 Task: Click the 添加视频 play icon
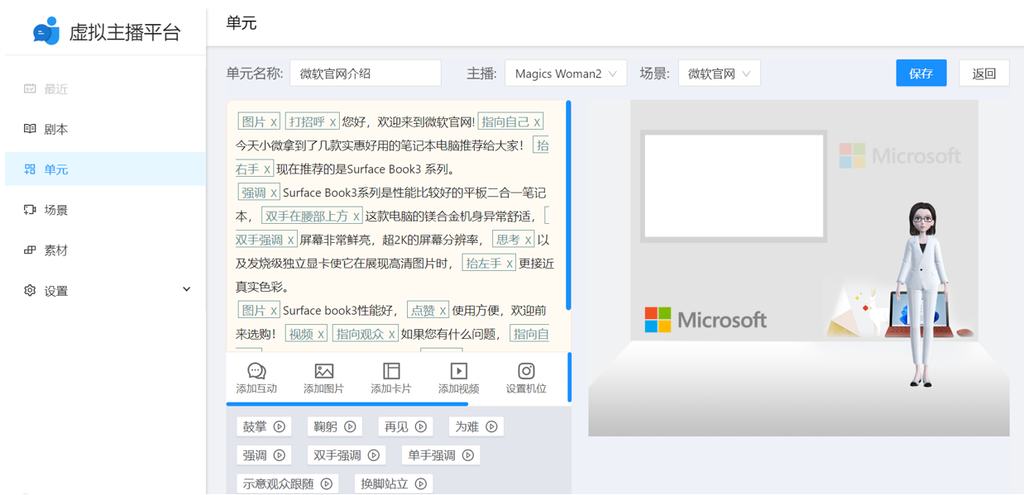click(458, 371)
